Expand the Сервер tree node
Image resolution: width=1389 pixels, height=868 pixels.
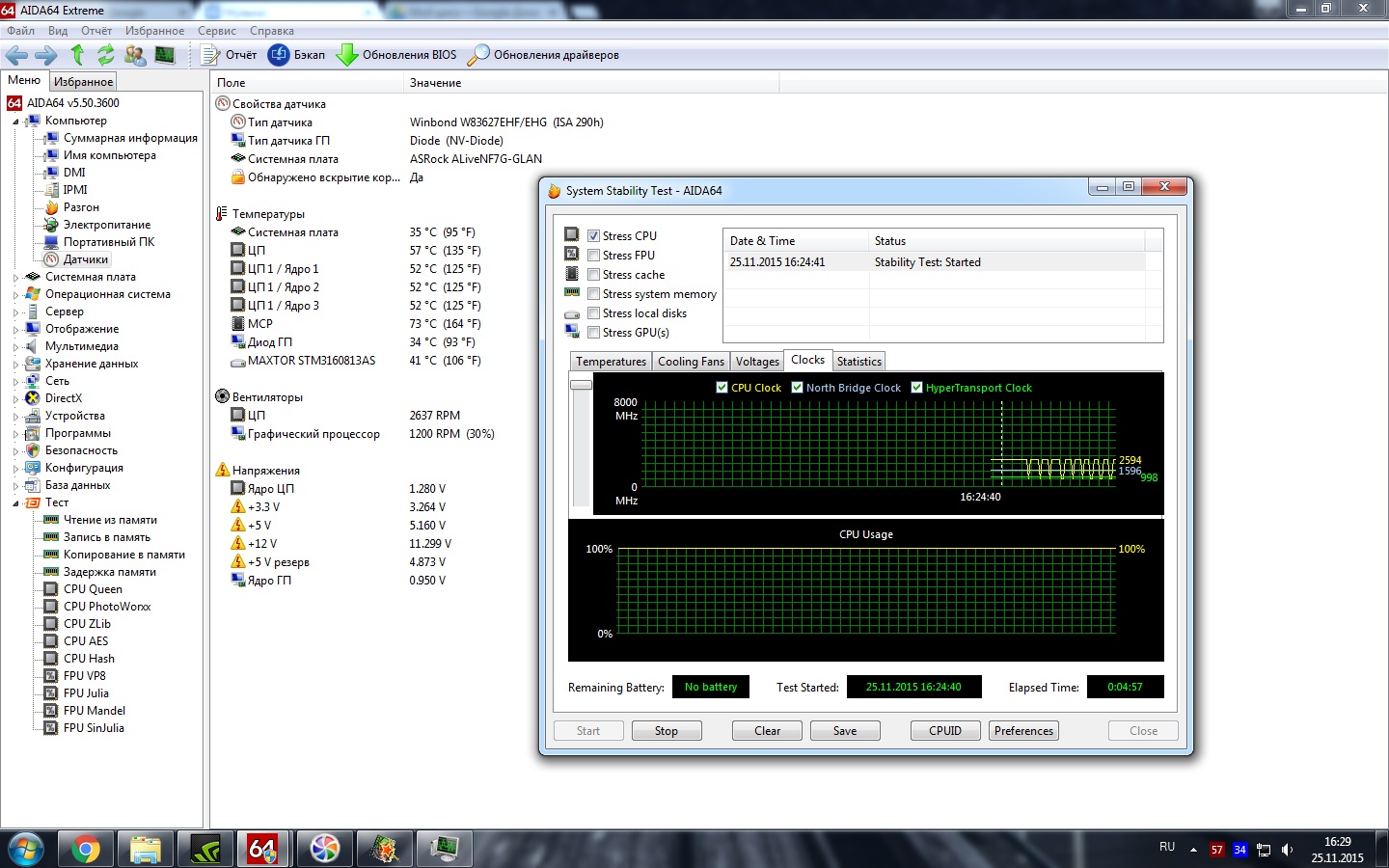15,312
